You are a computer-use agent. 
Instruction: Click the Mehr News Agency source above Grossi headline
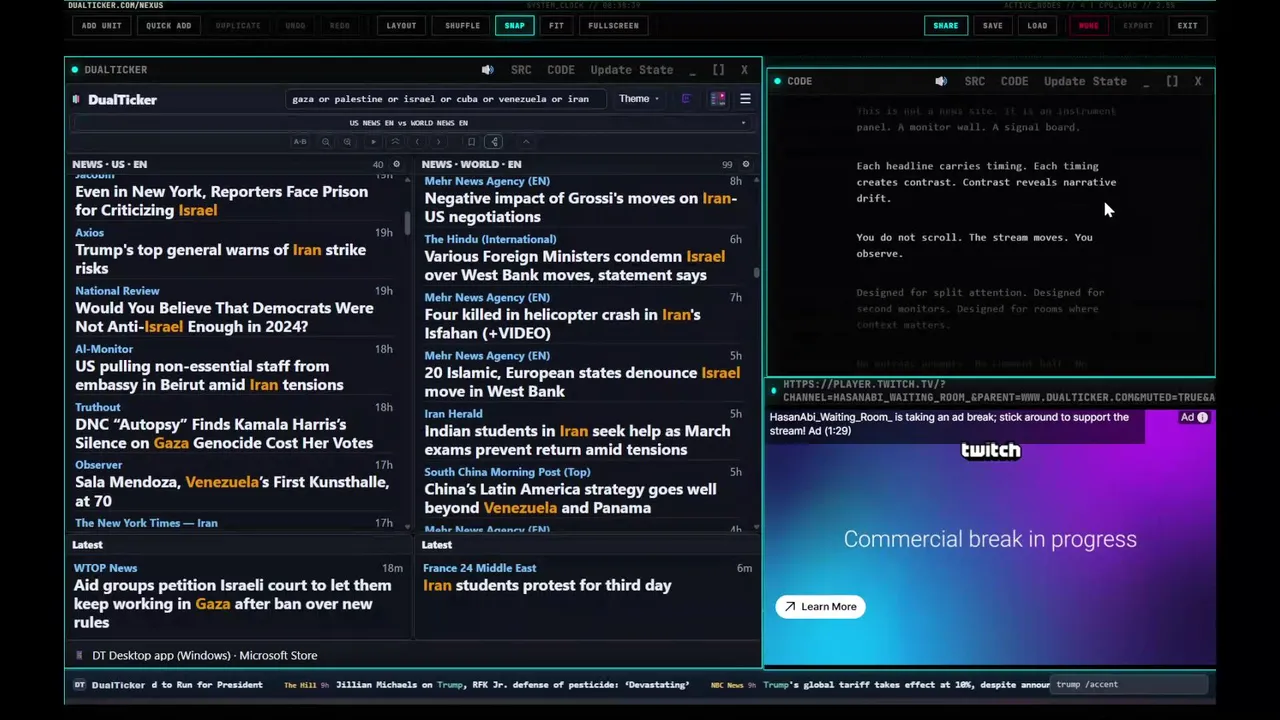coord(487,181)
